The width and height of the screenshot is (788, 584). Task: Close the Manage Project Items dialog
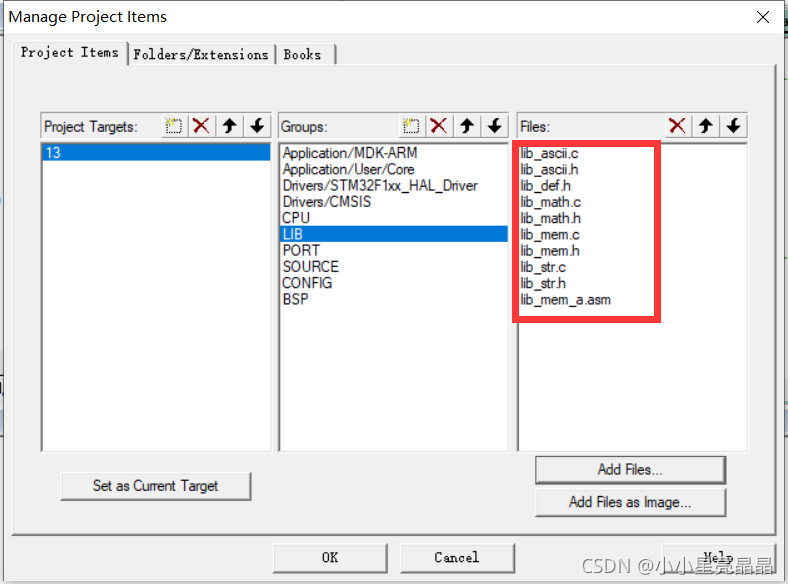coord(762,17)
